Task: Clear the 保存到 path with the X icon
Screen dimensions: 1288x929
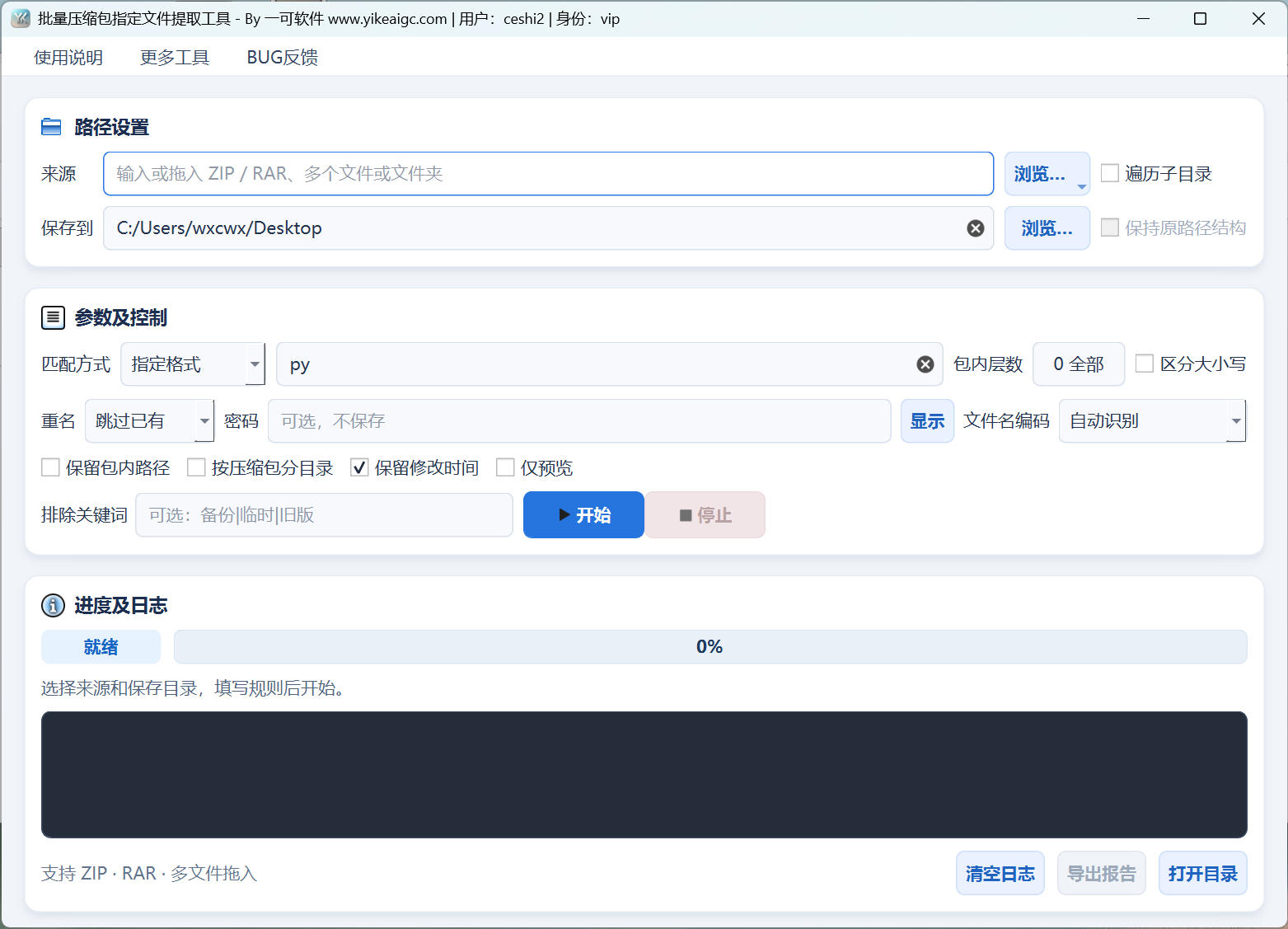Action: (975, 228)
